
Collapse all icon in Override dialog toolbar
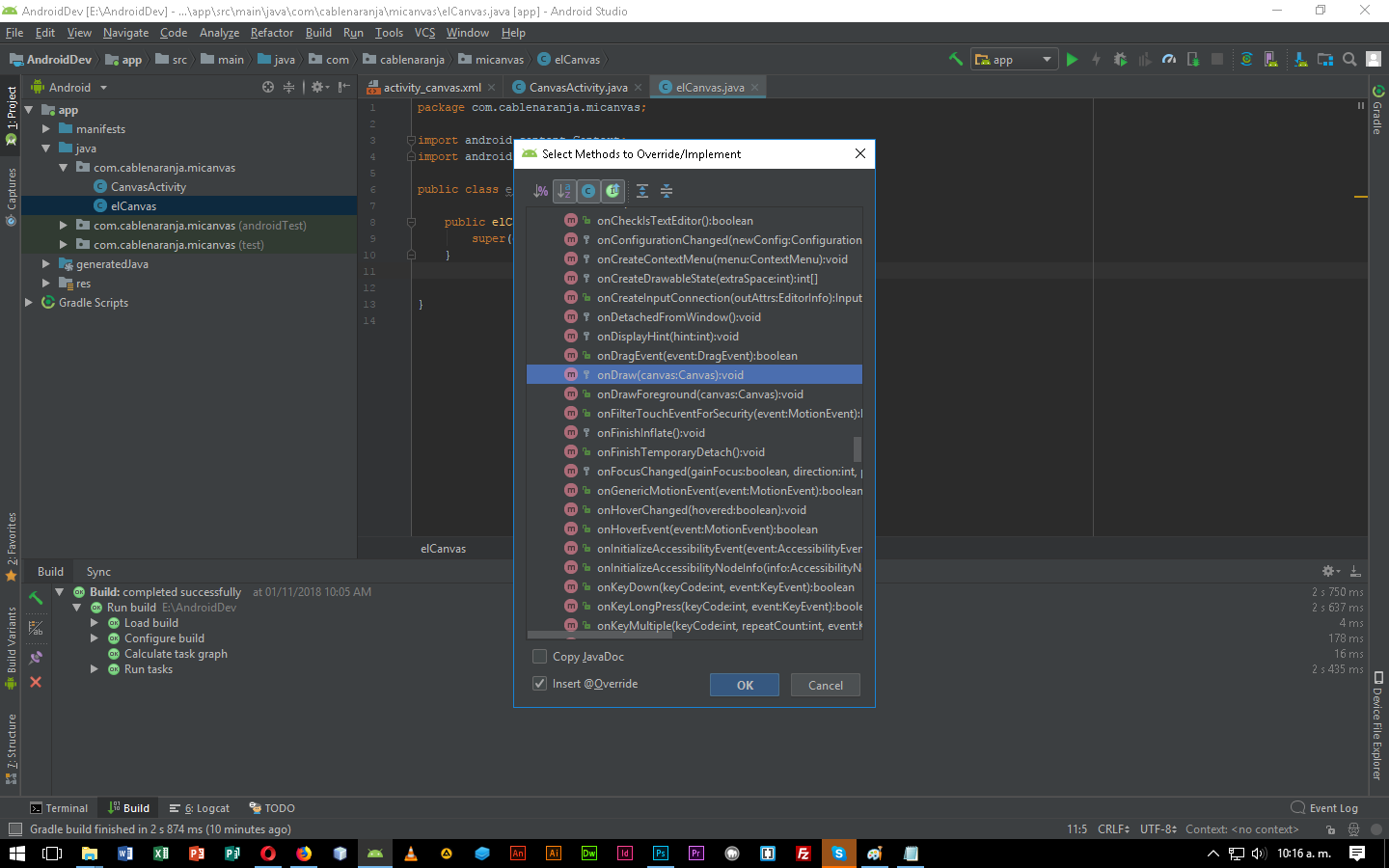click(667, 191)
